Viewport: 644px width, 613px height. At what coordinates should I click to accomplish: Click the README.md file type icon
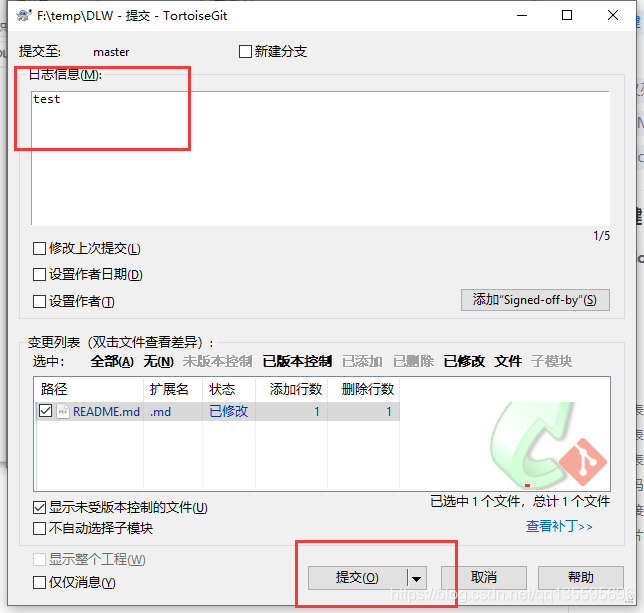(x=62, y=411)
